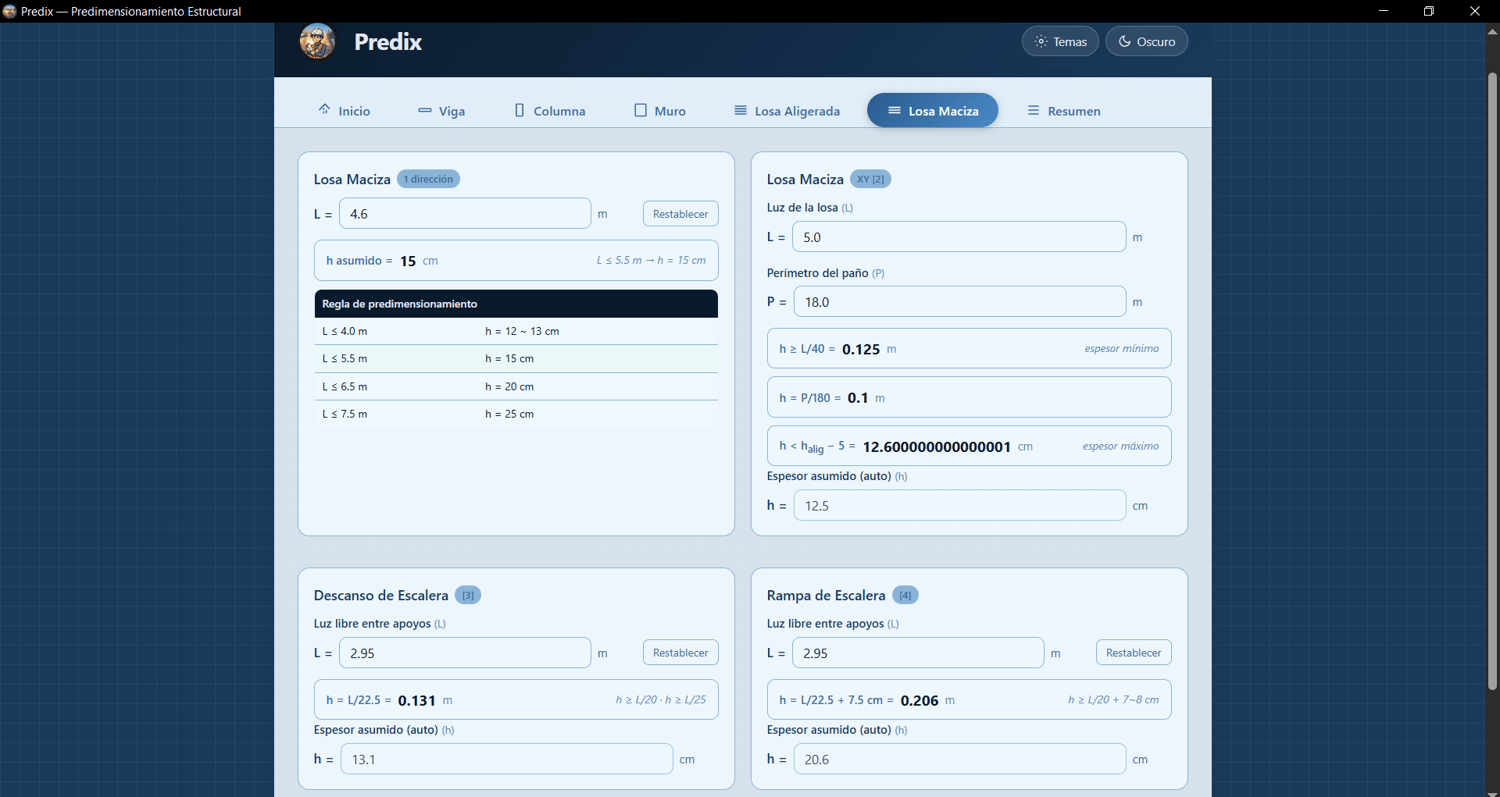Open the Temas theme selector
The height and width of the screenshot is (797, 1500).
tap(1060, 41)
